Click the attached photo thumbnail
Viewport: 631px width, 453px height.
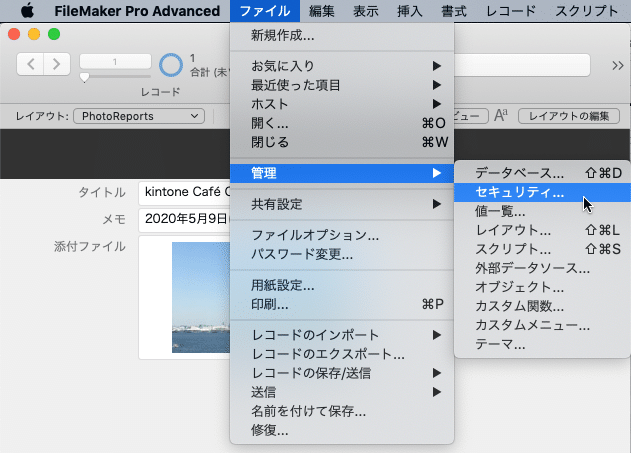click(x=201, y=297)
